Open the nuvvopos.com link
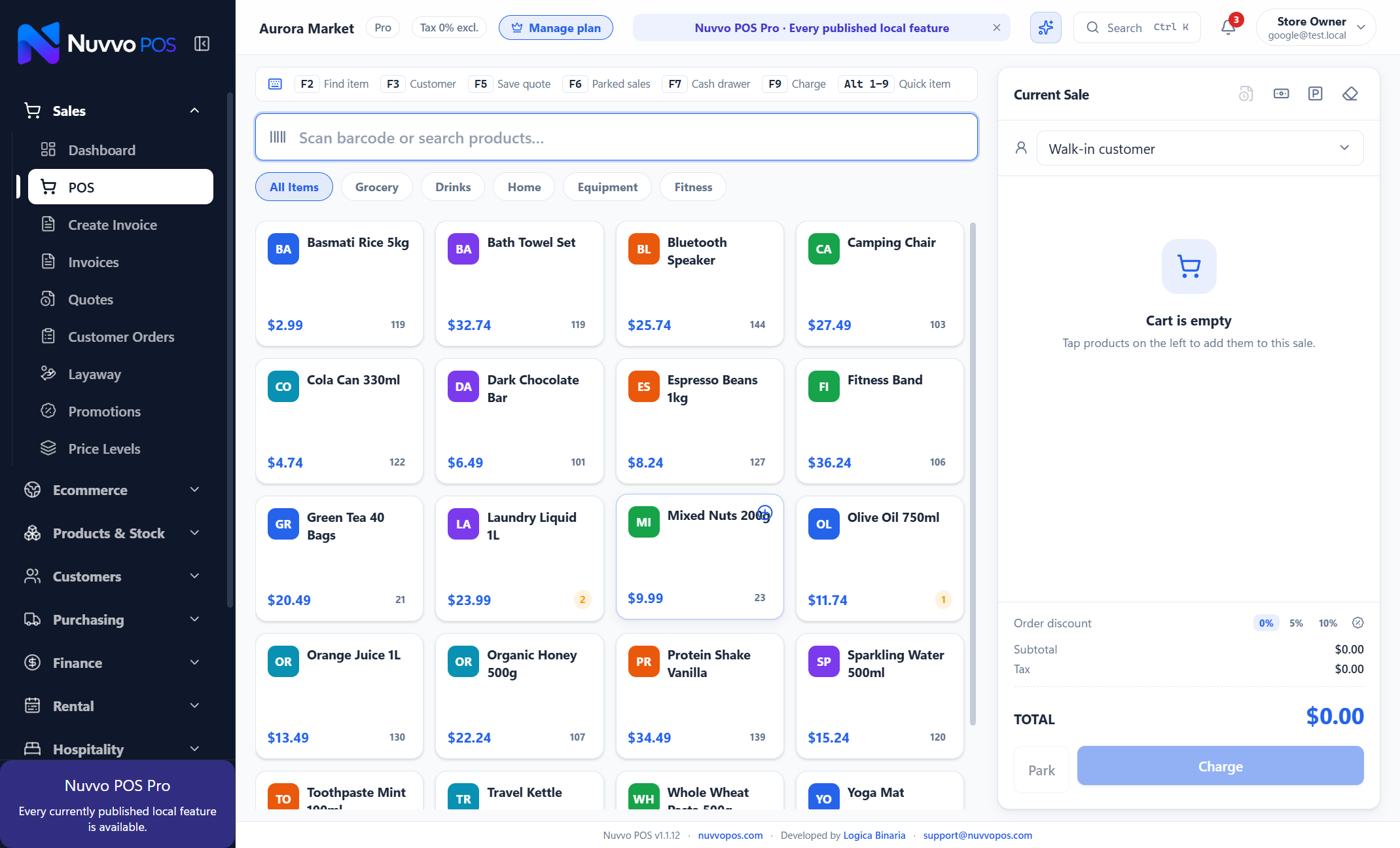Viewport: 1400px width, 848px height. click(x=730, y=835)
